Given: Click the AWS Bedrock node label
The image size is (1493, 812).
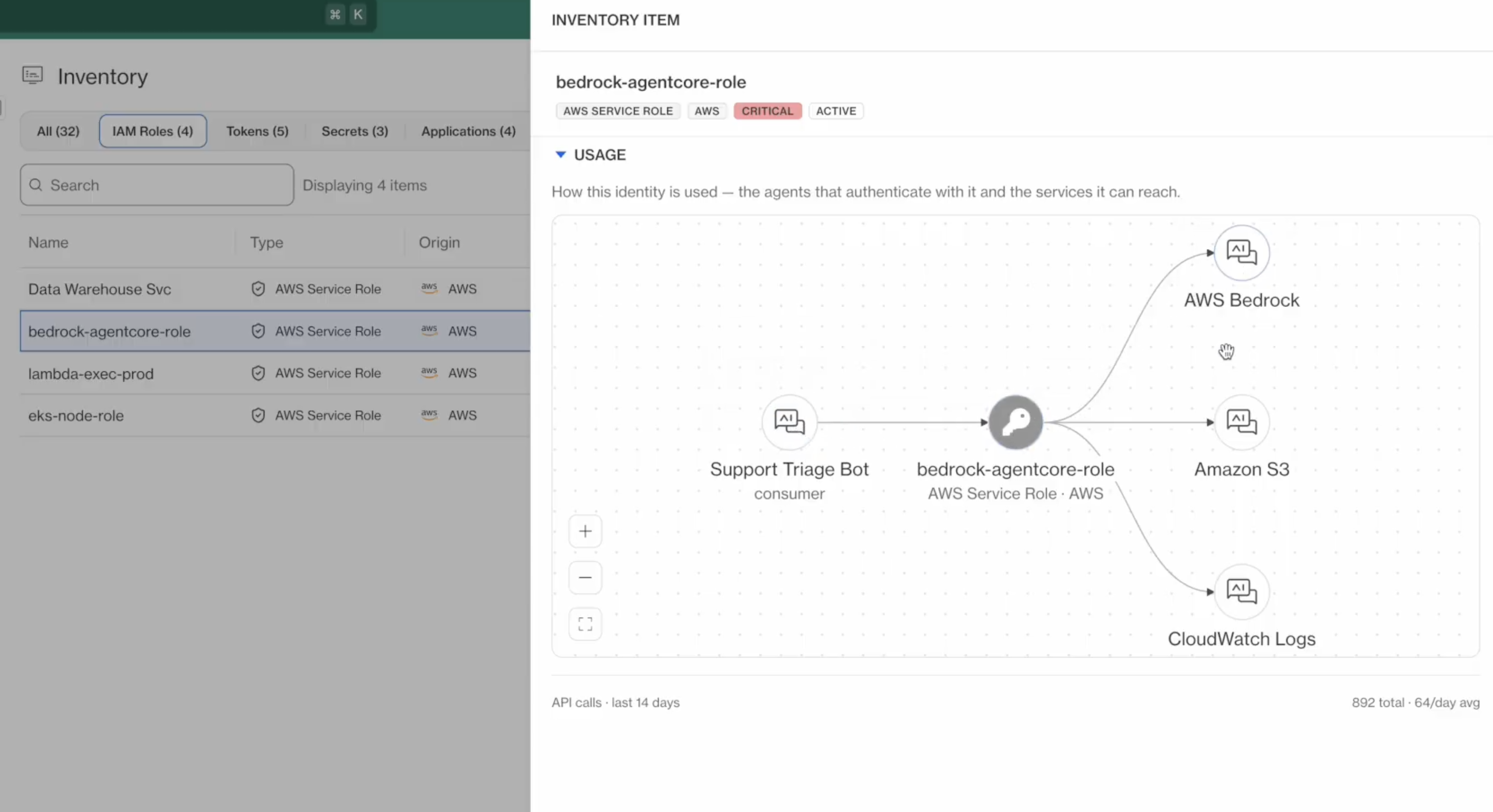Looking at the screenshot, I should coord(1242,300).
